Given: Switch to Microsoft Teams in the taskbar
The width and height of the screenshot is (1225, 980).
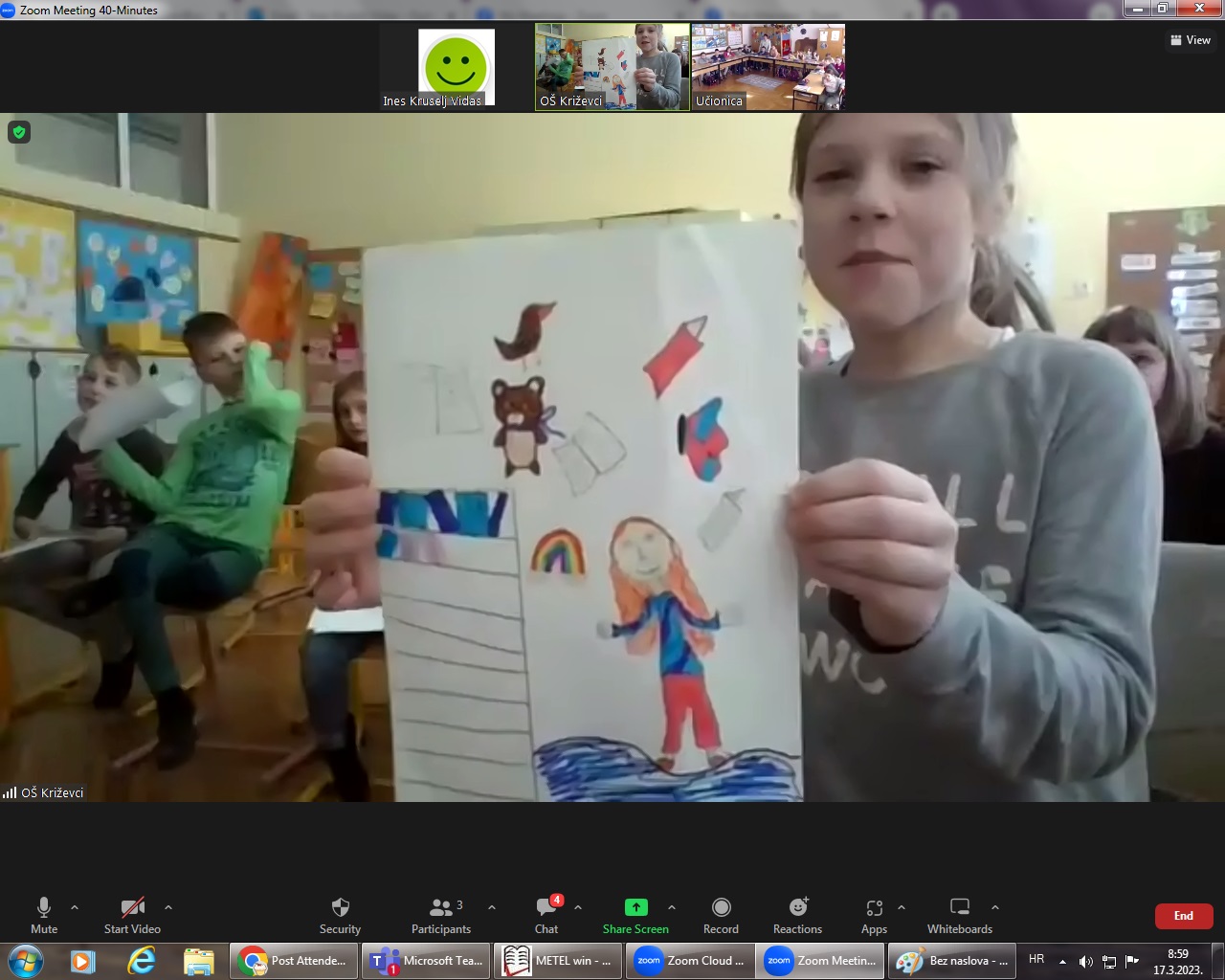Looking at the screenshot, I should tap(427, 961).
